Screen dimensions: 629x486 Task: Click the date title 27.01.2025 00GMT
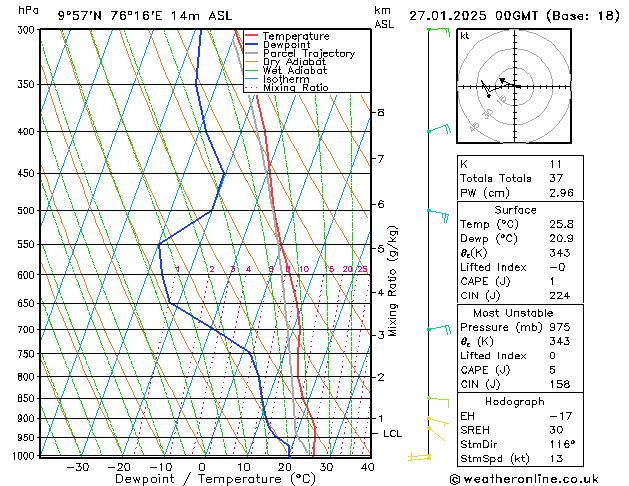[514, 15]
